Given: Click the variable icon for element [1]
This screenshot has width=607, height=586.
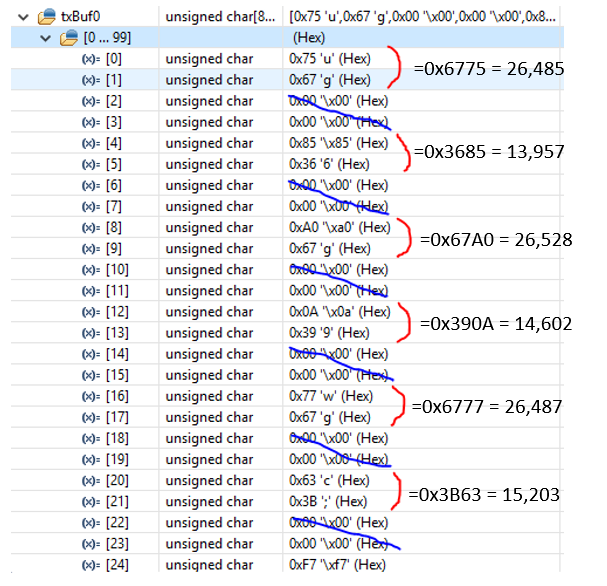Looking at the screenshot, I should pyautogui.click(x=91, y=80).
